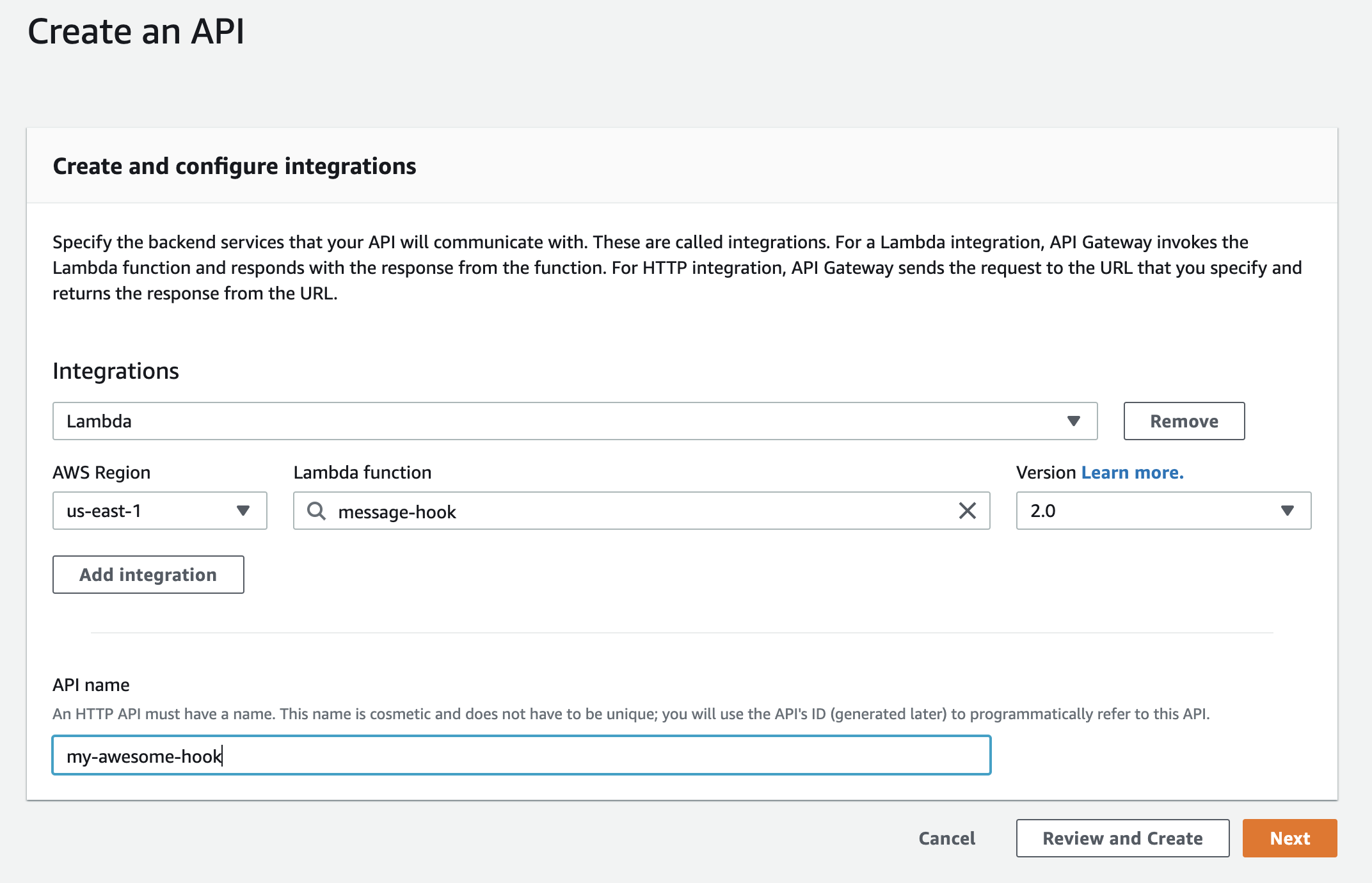Proceed with the orange Next button
Screen dimensions: 1372x883
(1289, 838)
